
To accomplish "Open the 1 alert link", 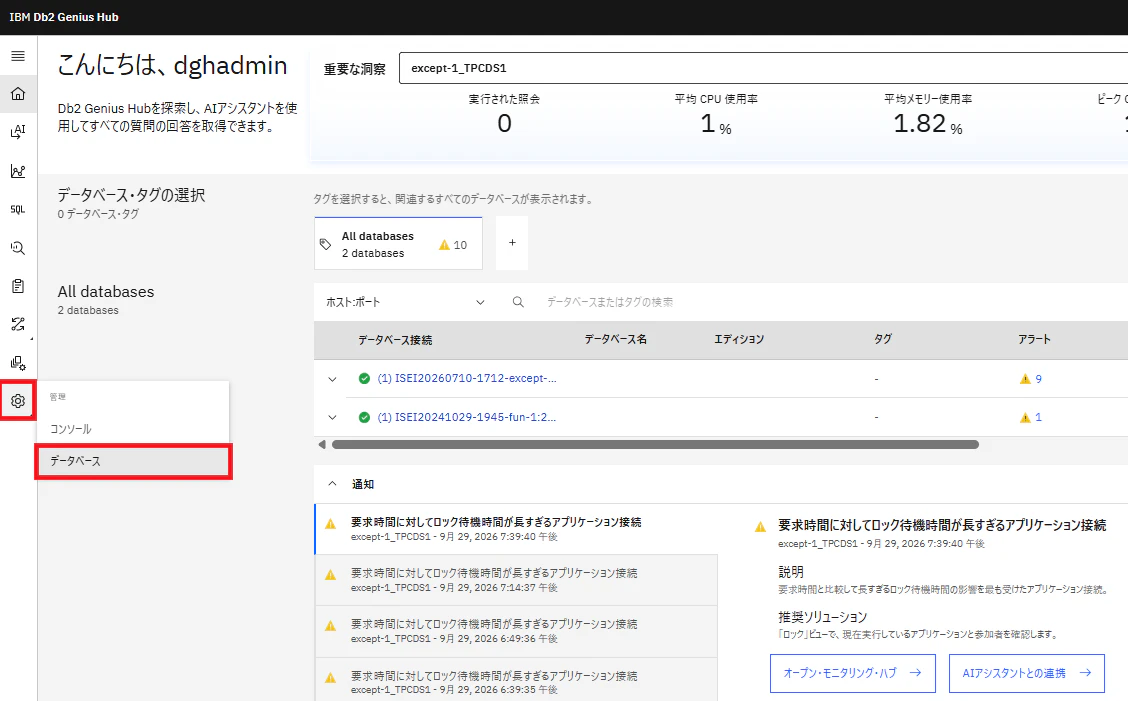I will coord(1038,417).
